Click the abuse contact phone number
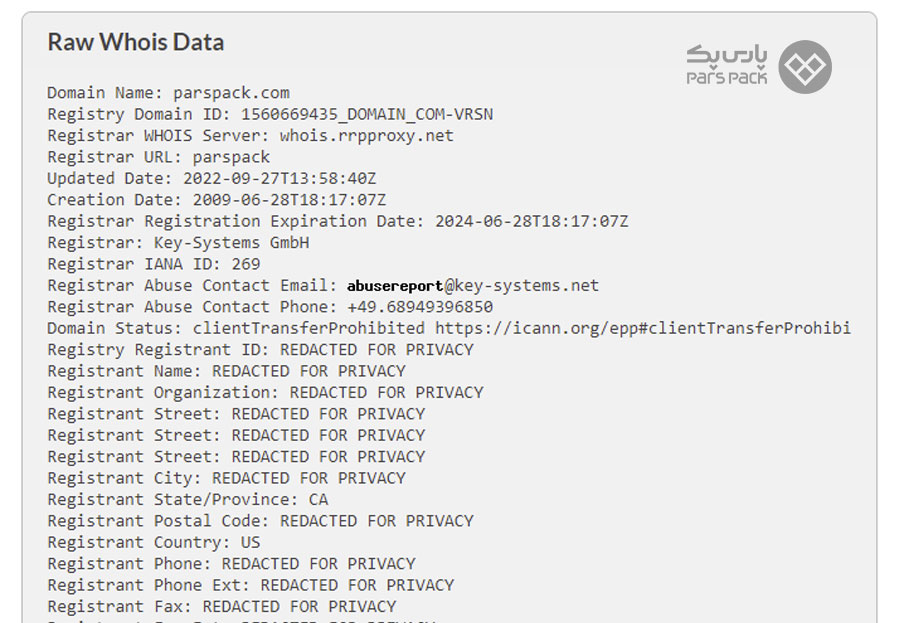 420,307
